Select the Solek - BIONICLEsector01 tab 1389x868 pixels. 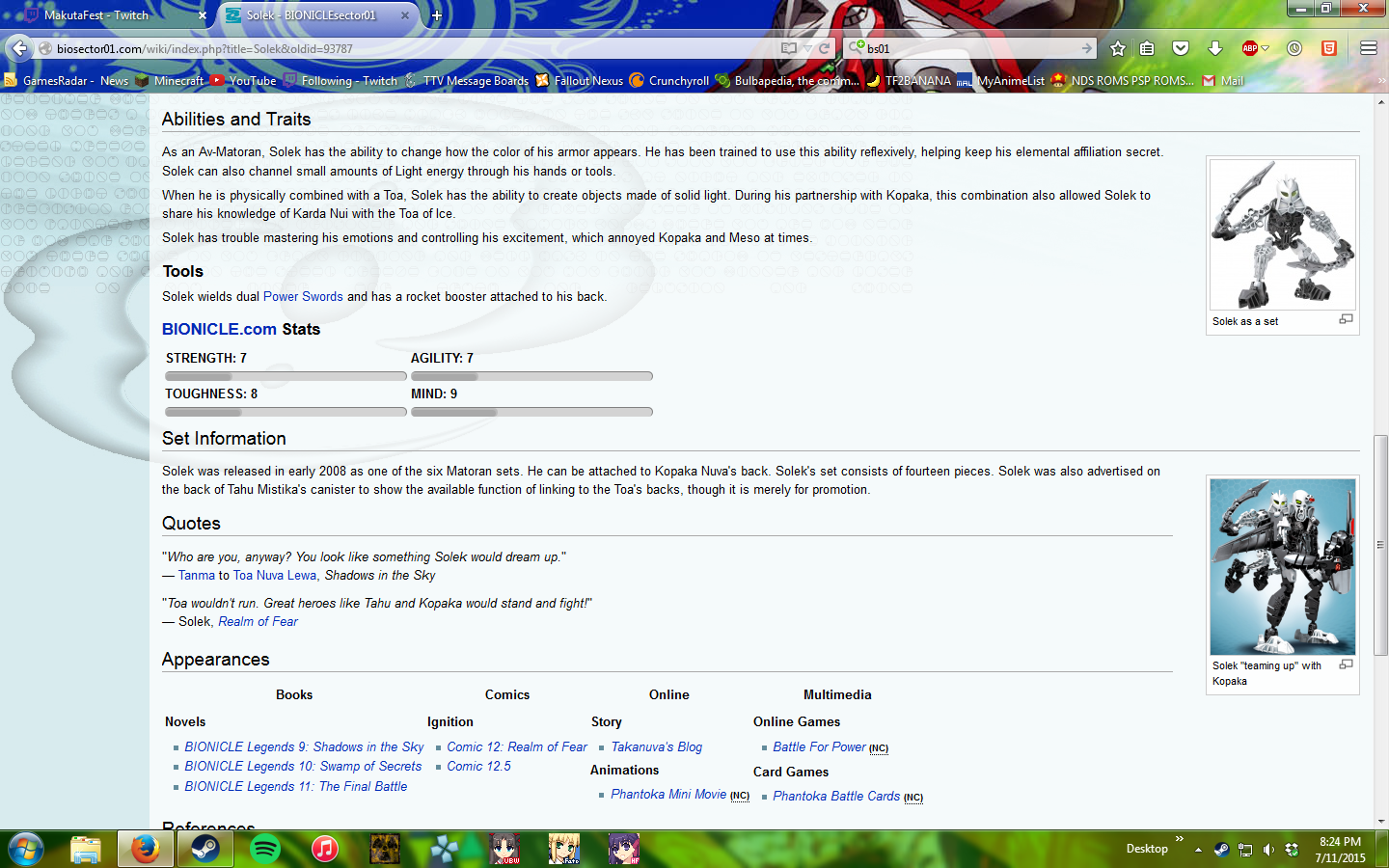[x=316, y=15]
